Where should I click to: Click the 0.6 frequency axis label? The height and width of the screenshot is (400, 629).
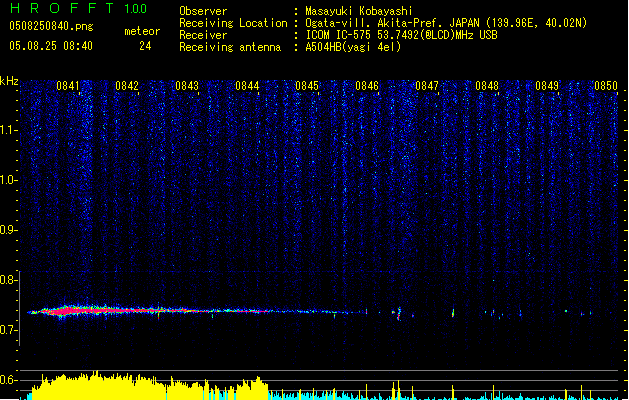coord(8,380)
